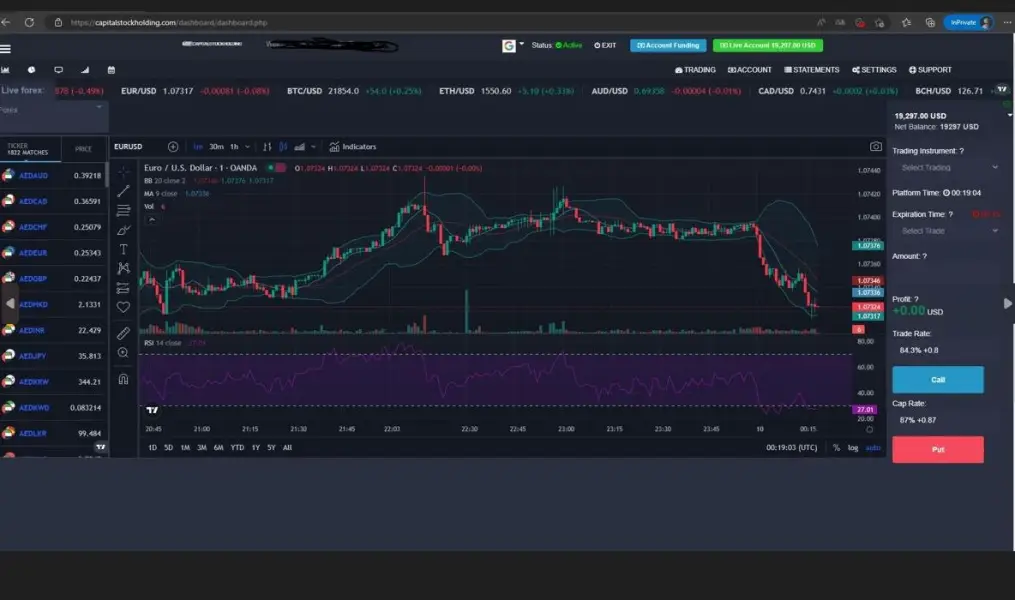
Task: Open the SETTINGS menu
Action: [x=874, y=70]
